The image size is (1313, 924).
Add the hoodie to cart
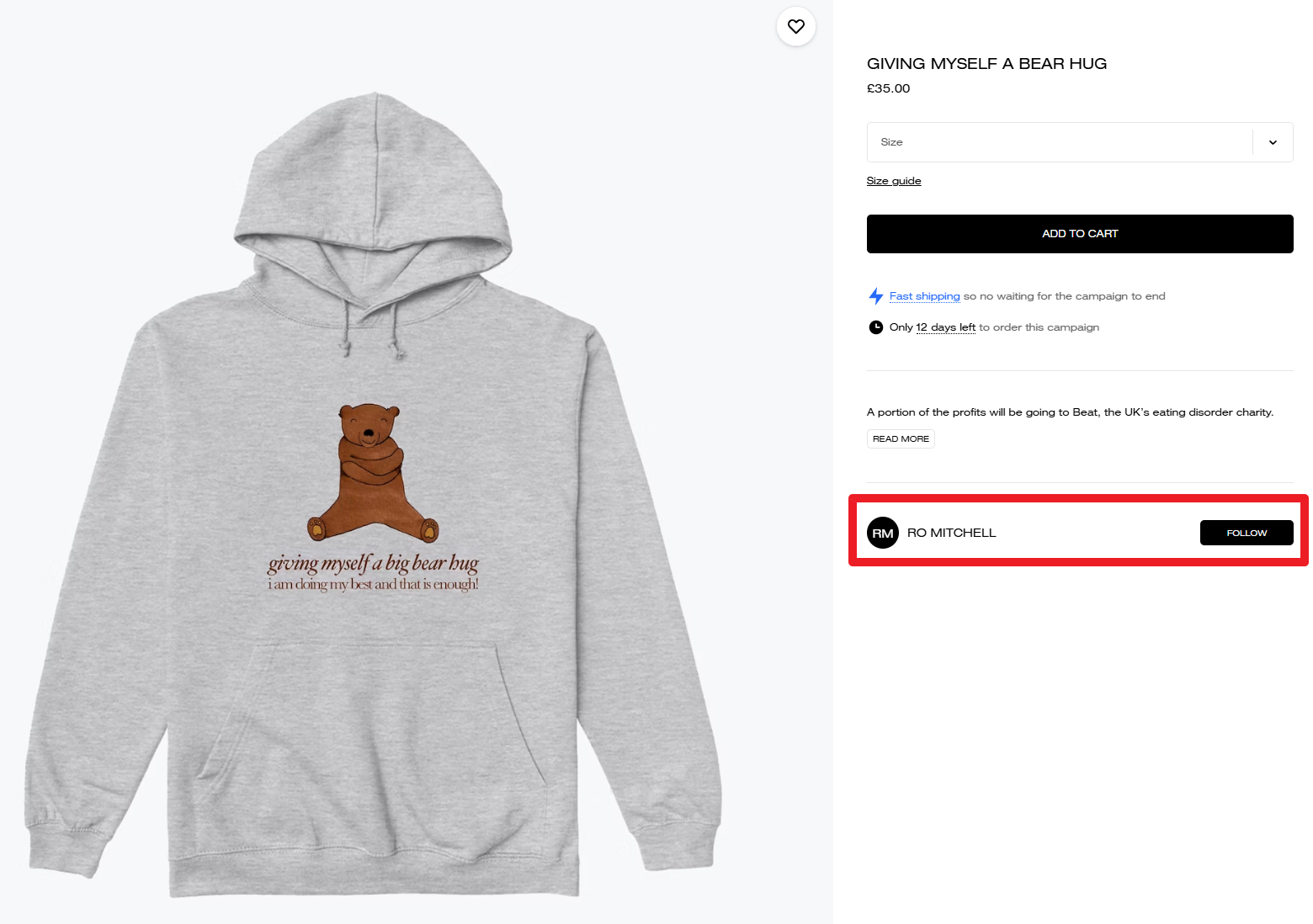1080,234
